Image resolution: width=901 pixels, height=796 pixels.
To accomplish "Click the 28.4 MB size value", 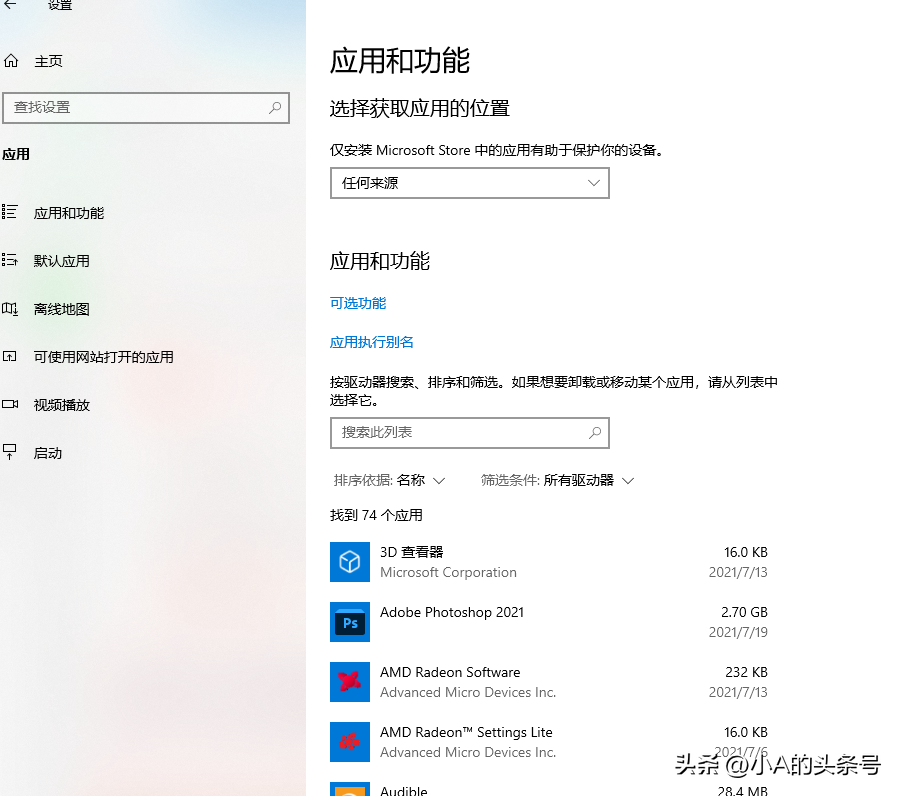I will [x=742, y=791].
